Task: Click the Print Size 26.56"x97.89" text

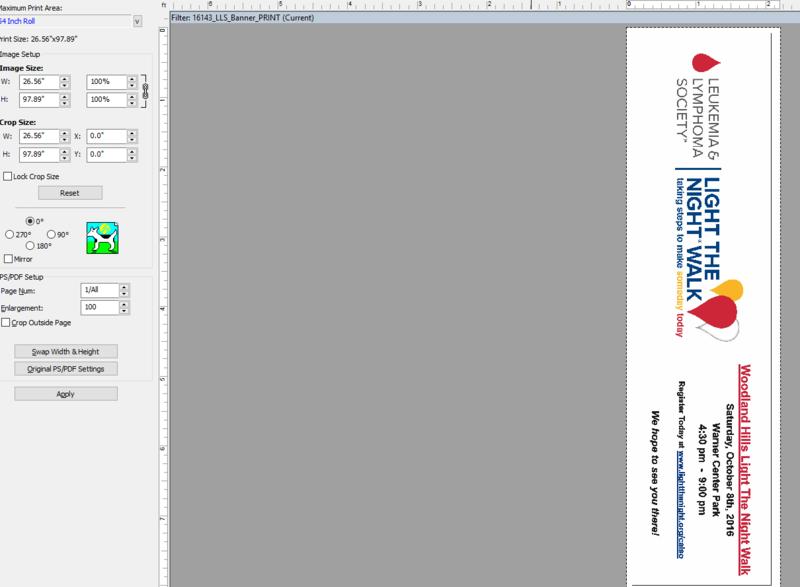Action: [39, 39]
